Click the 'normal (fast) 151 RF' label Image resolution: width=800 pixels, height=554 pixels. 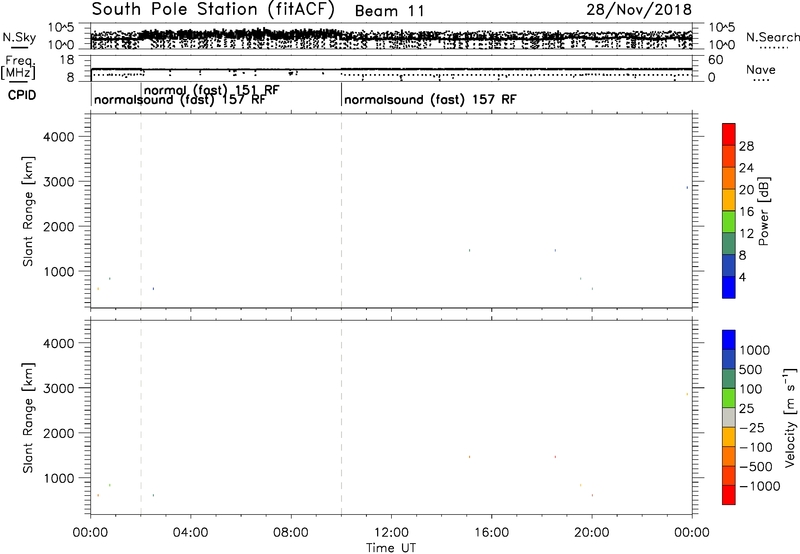point(212,90)
